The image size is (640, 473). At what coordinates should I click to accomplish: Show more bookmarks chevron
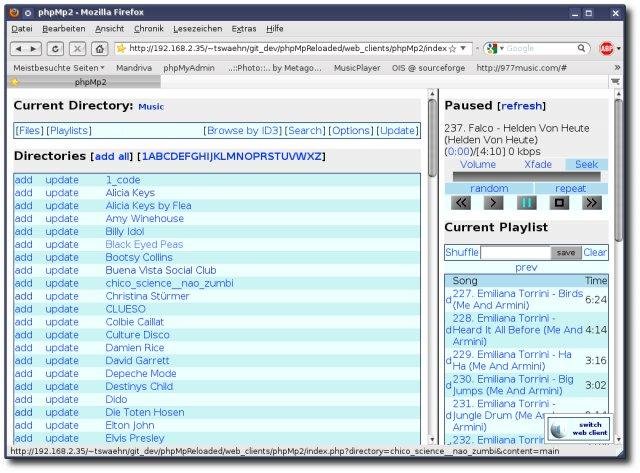tap(617, 67)
